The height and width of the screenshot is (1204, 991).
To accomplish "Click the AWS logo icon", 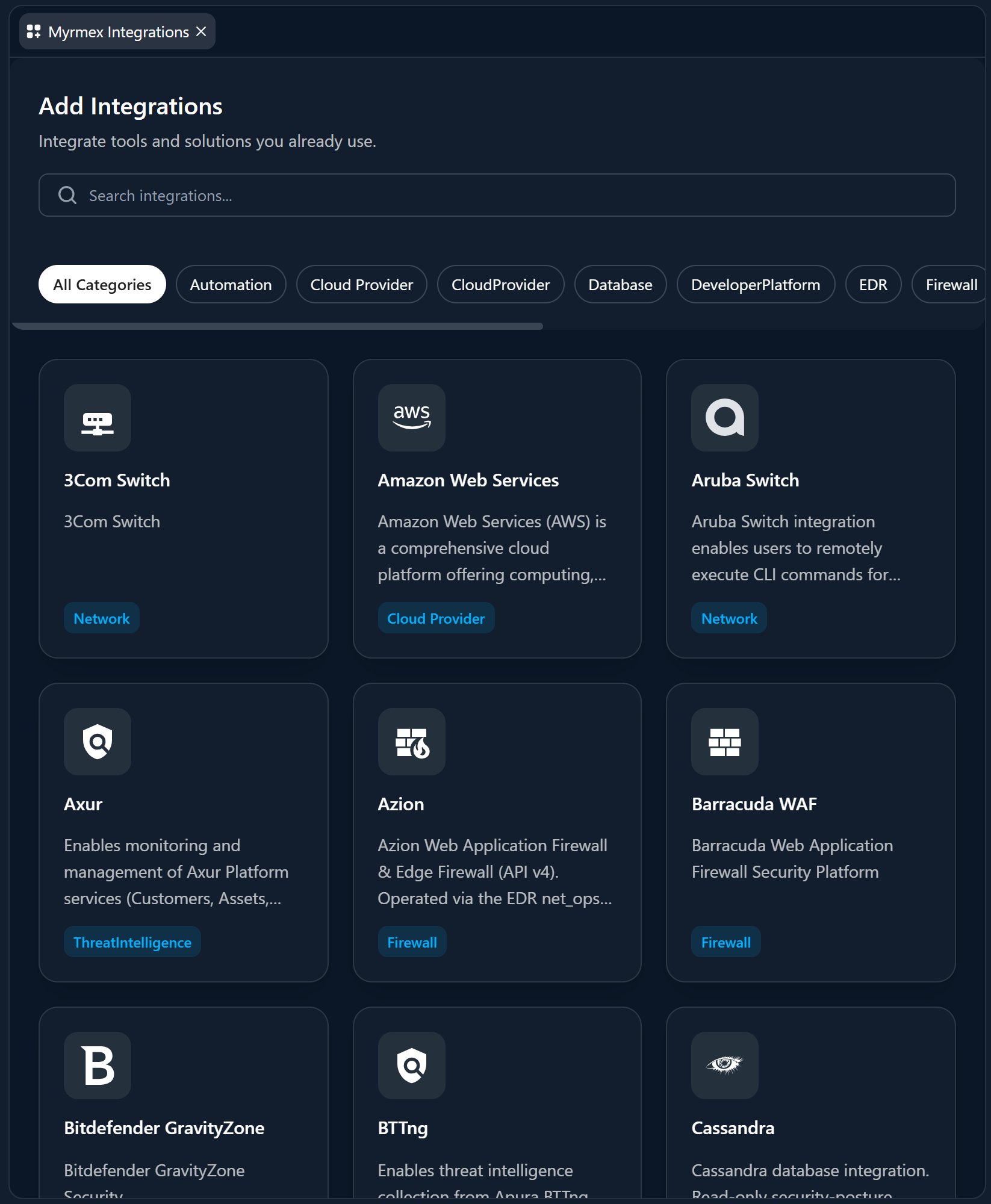I will pyautogui.click(x=412, y=418).
